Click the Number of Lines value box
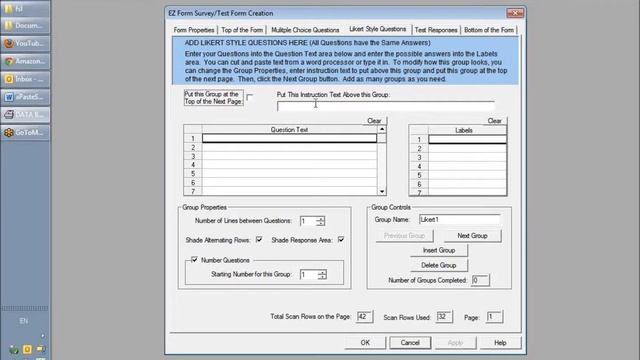The width and height of the screenshot is (640, 360). [308, 221]
